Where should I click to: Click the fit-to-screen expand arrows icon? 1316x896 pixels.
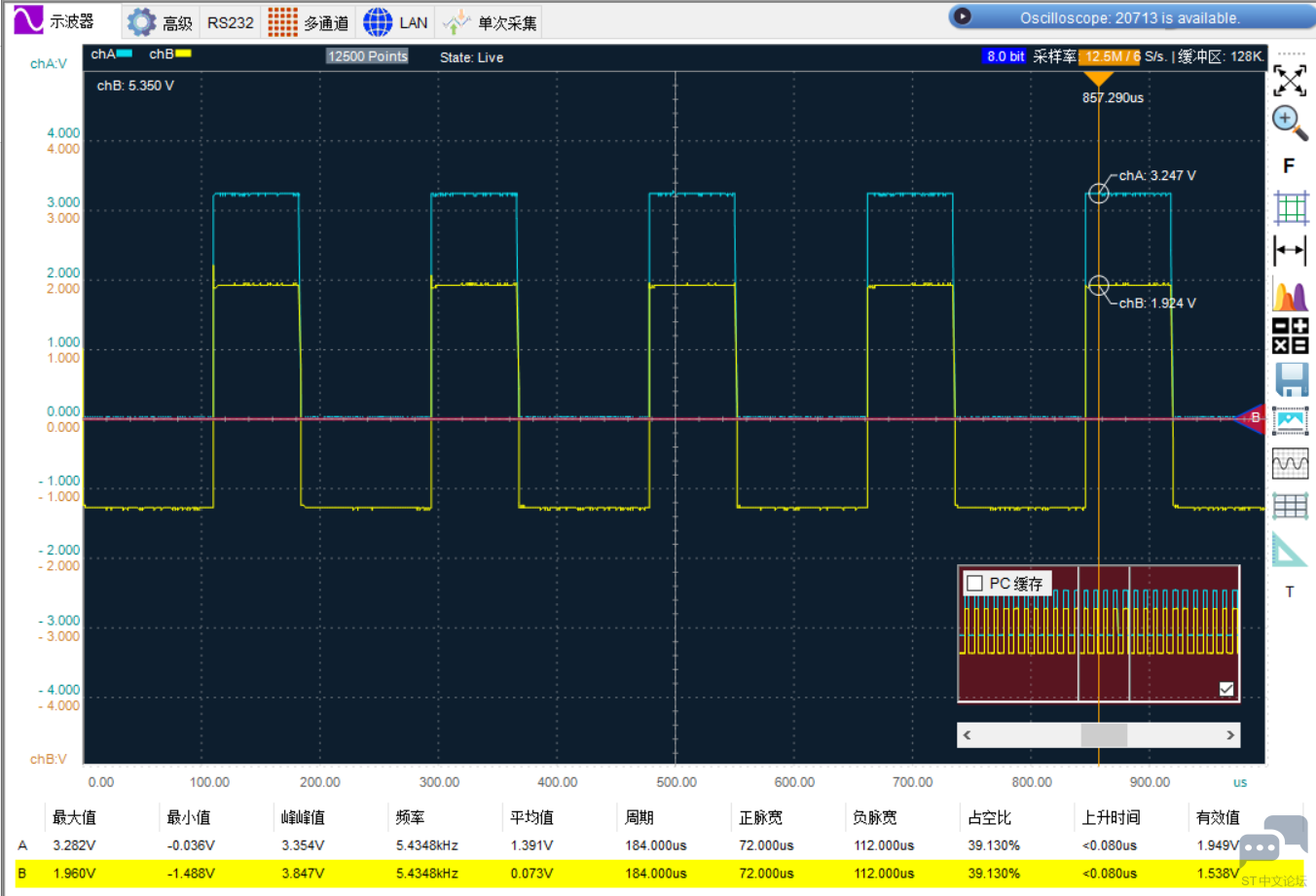(x=1290, y=80)
